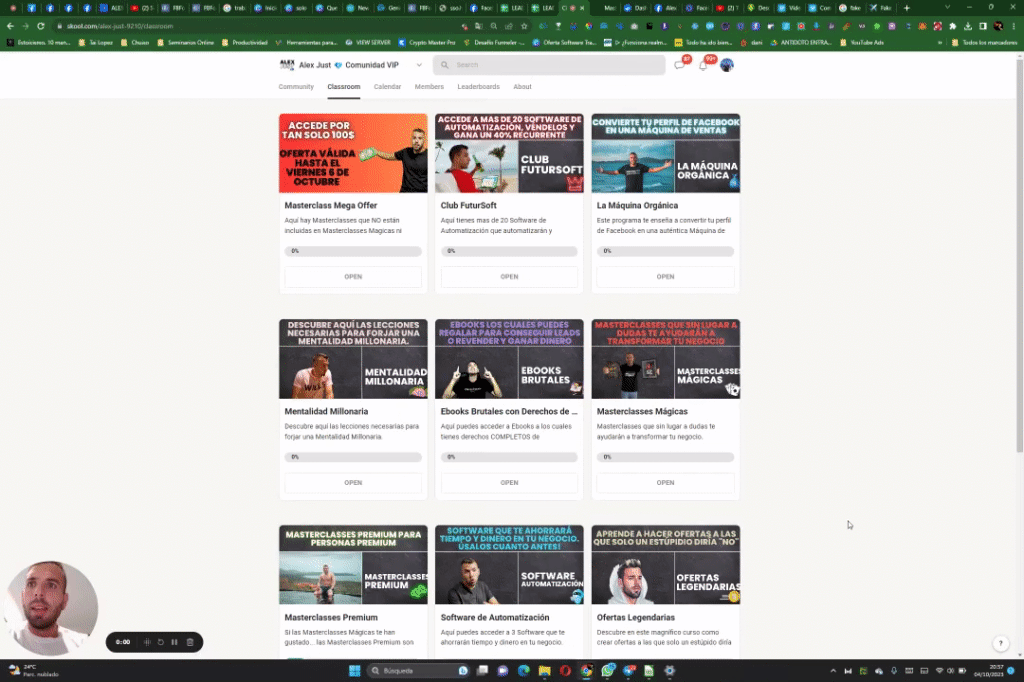Open the Ebooks Brutales thumbnail
This screenshot has width=1024, height=682.
(x=509, y=359)
